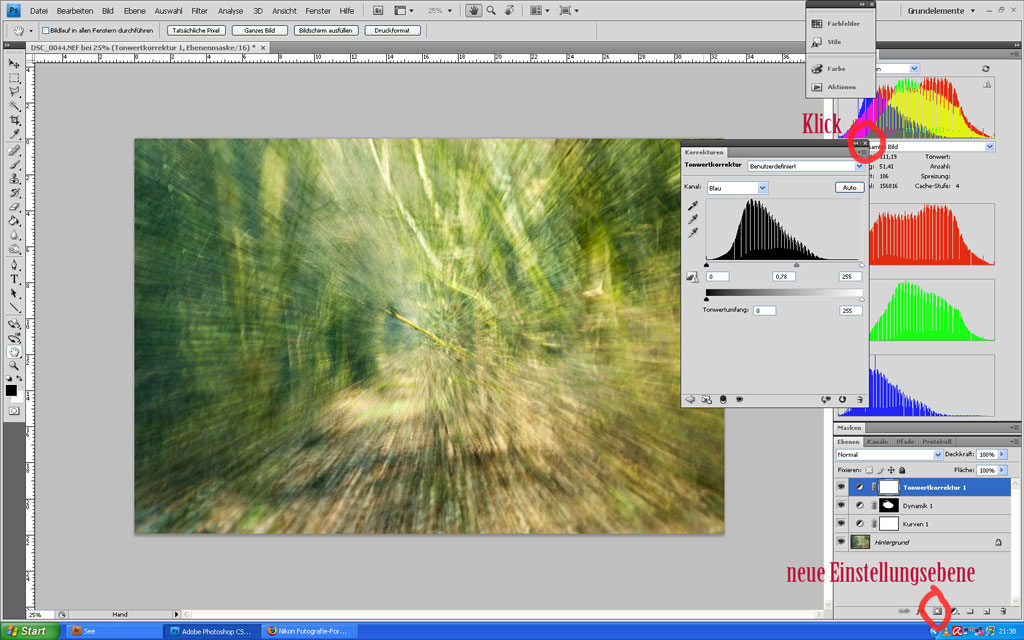Select the Lasso tool

14,92
